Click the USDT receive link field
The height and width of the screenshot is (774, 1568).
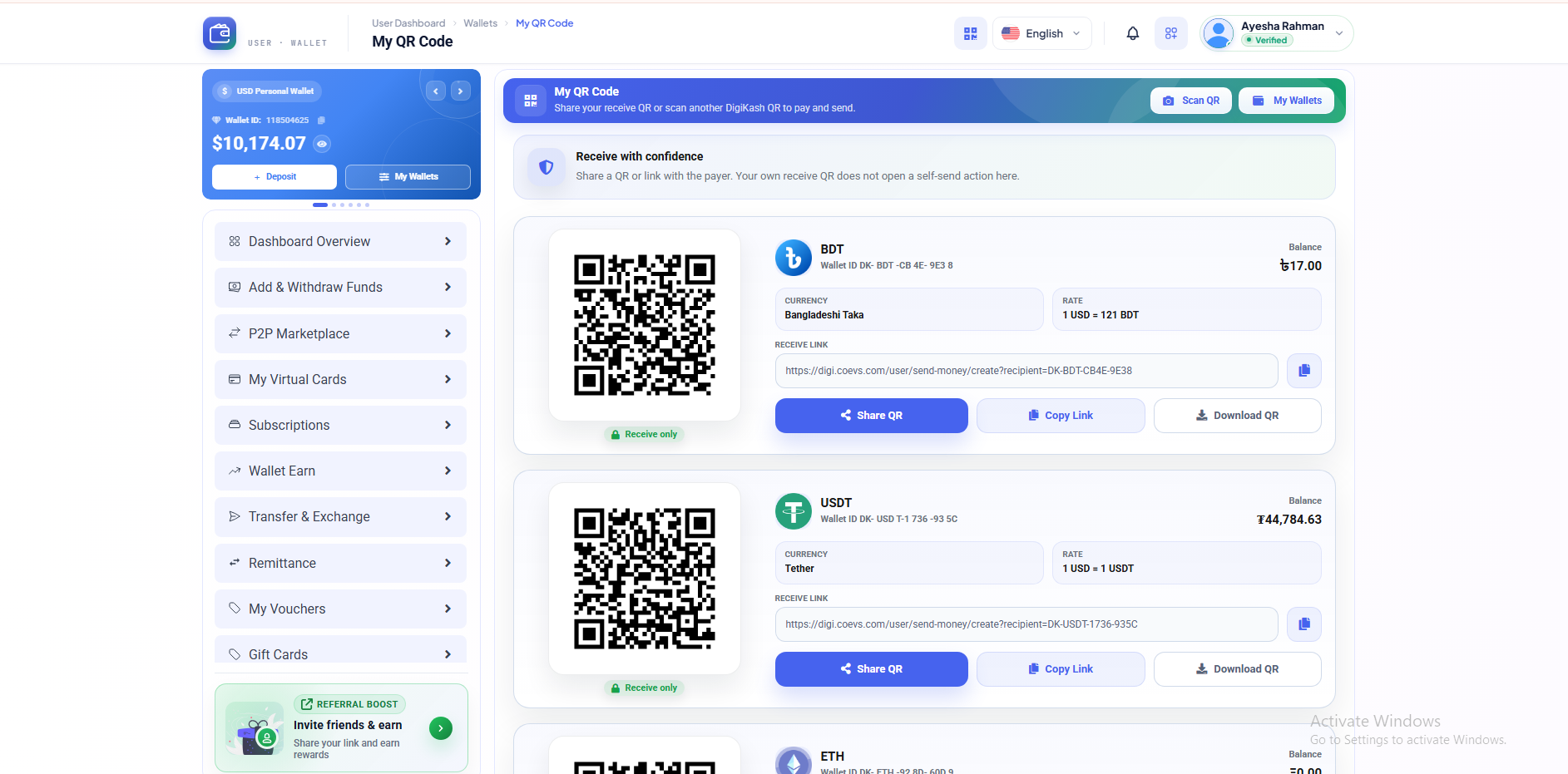[x=1026, y=624]
